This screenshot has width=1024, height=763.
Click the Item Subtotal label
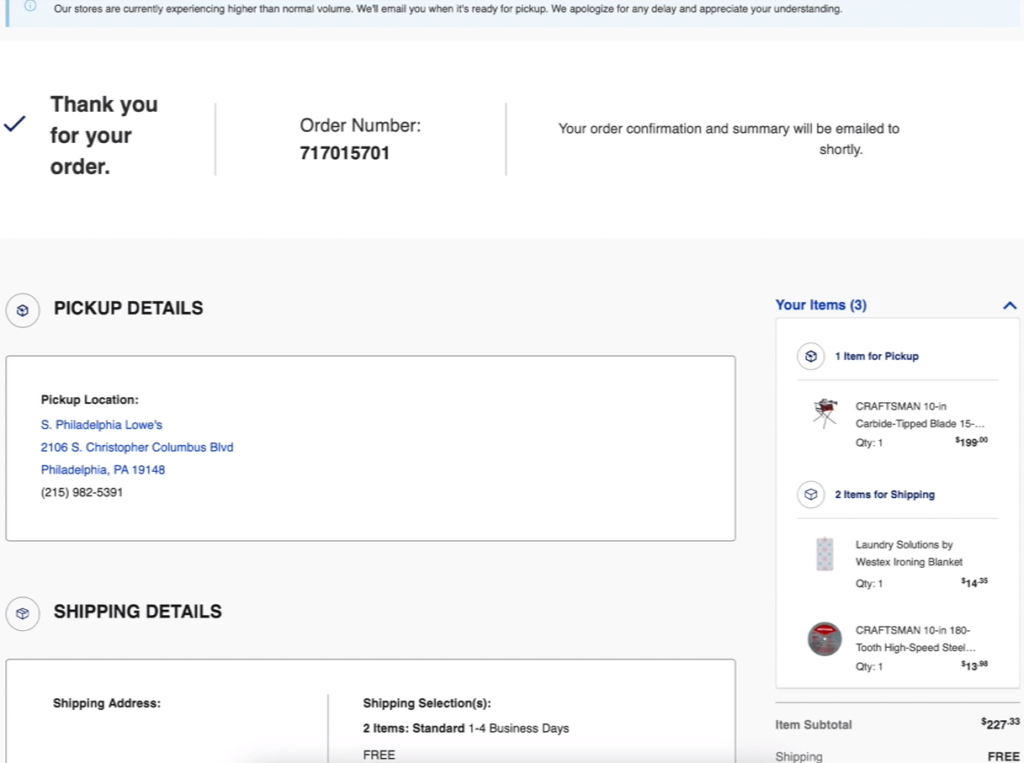pyautogui.click(x=813, y=724)
